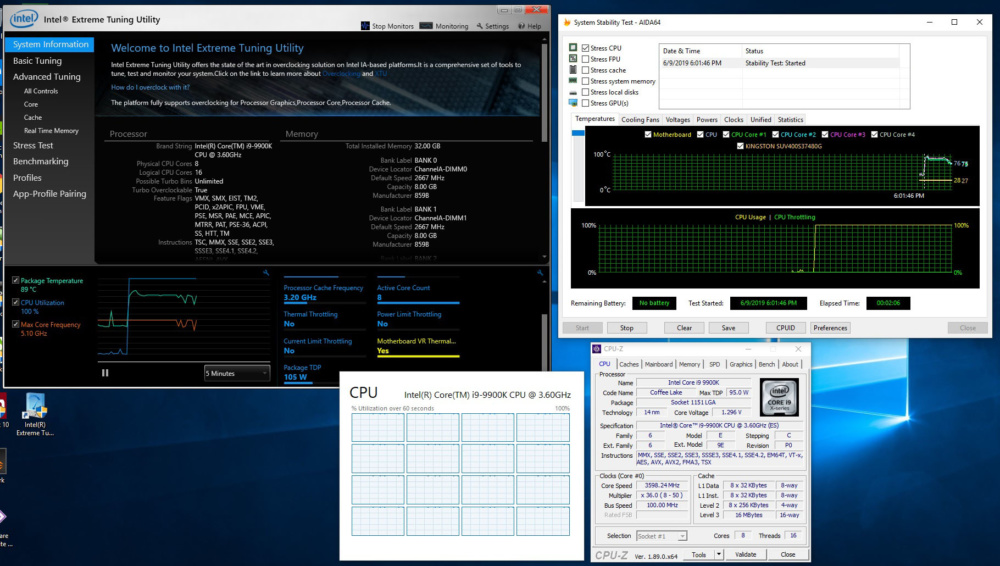Switch to Statistics tab
Viewport: 1000px width, 566px height.
point(790,119)
